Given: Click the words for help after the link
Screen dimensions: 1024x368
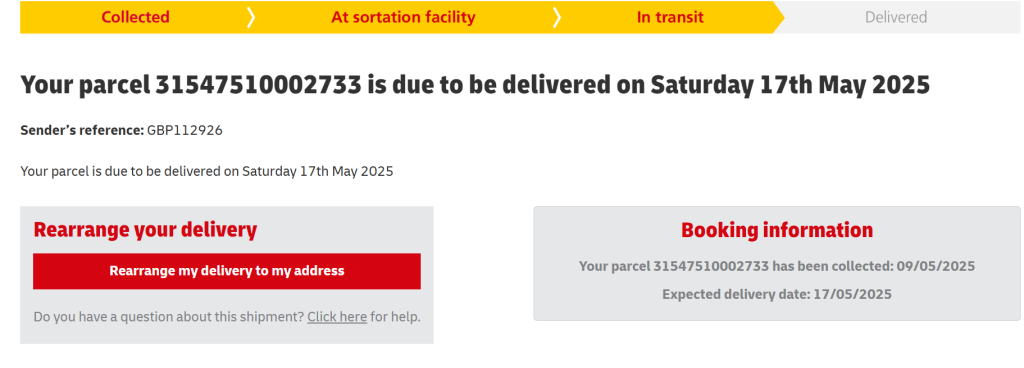Looking at the screenshot, I should pos(395,317).
